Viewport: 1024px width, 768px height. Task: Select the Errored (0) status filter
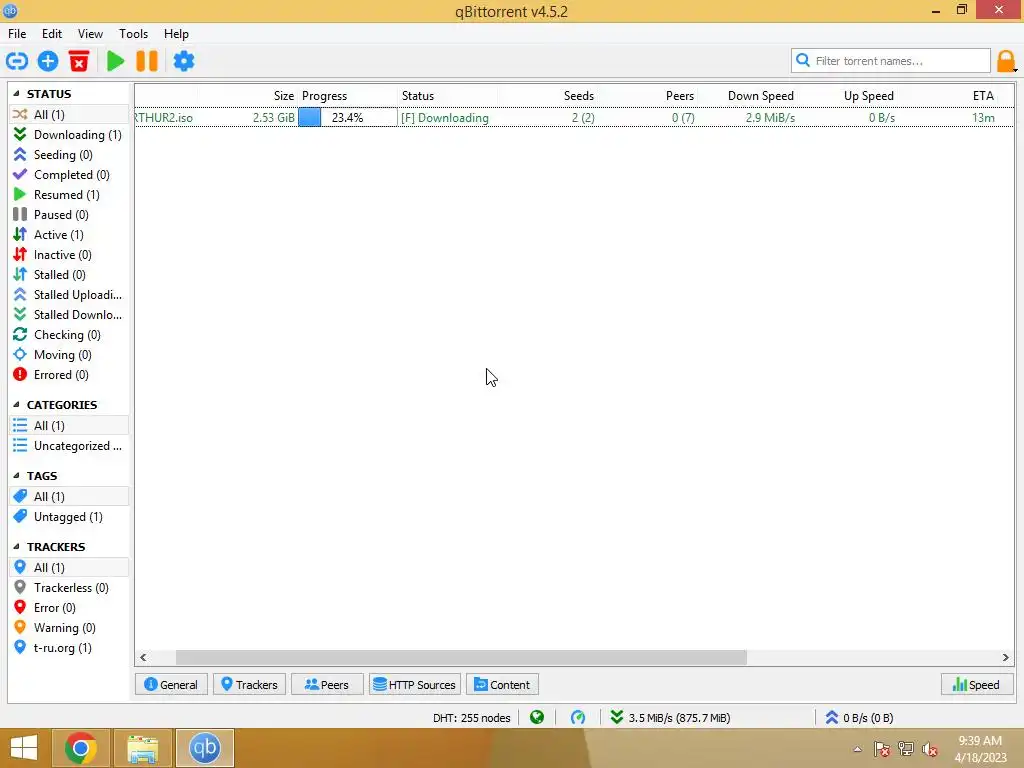pyautogui.click(x=69, y=375)
